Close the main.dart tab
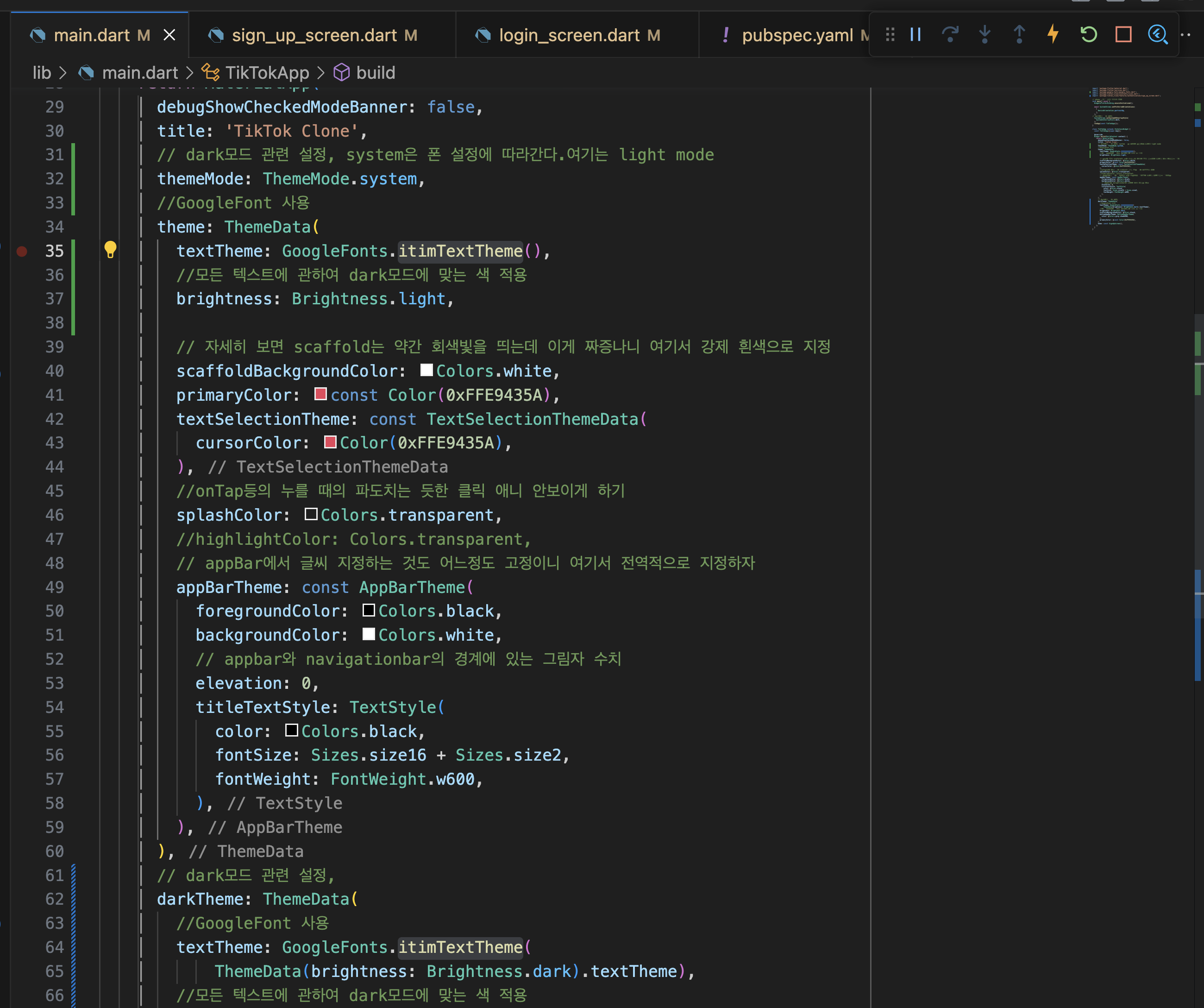 click(x=169, y=36)
